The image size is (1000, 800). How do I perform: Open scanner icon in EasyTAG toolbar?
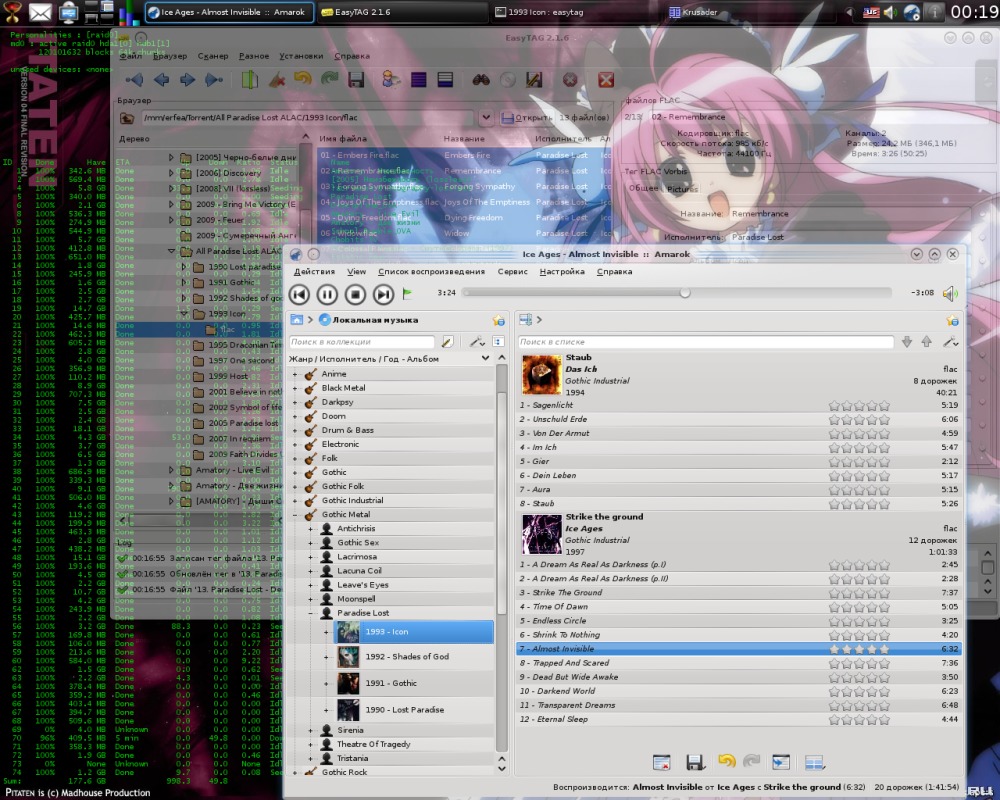(x=249, y=80)
